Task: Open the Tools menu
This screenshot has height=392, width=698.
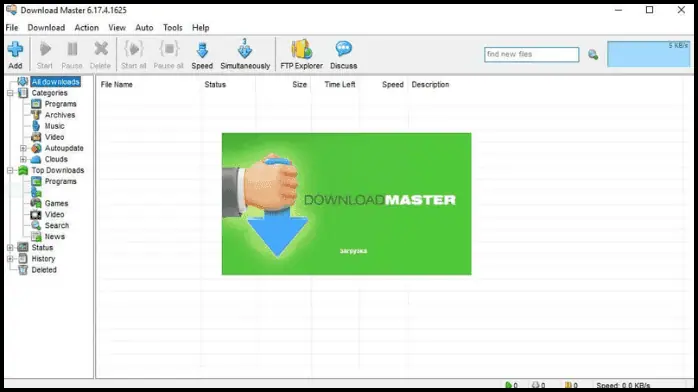Action: click(173, 28)
